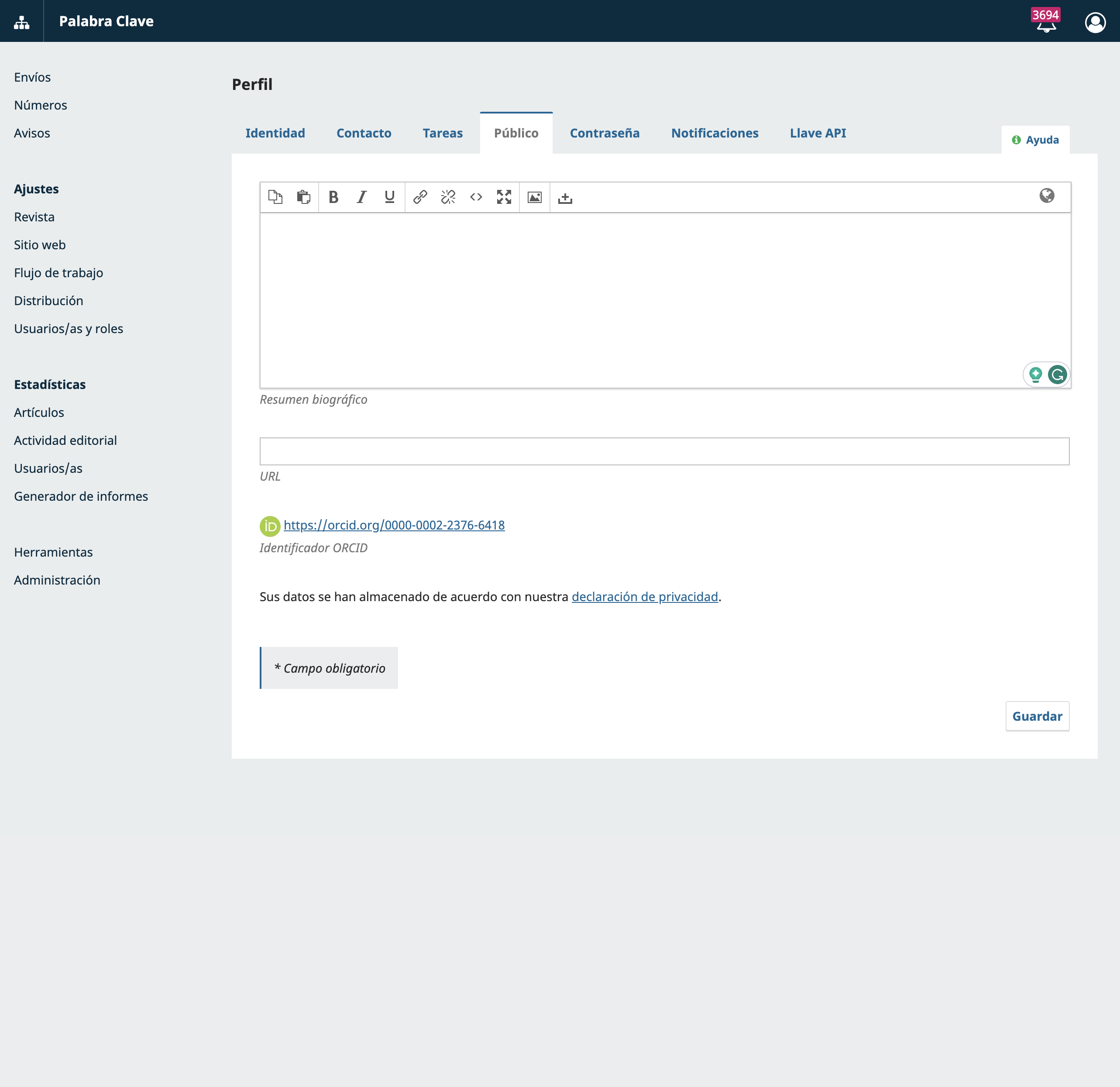Go to Envíos in sidebar
The height and width of the screenshot is (1087, 1120).
pos(33,77)
